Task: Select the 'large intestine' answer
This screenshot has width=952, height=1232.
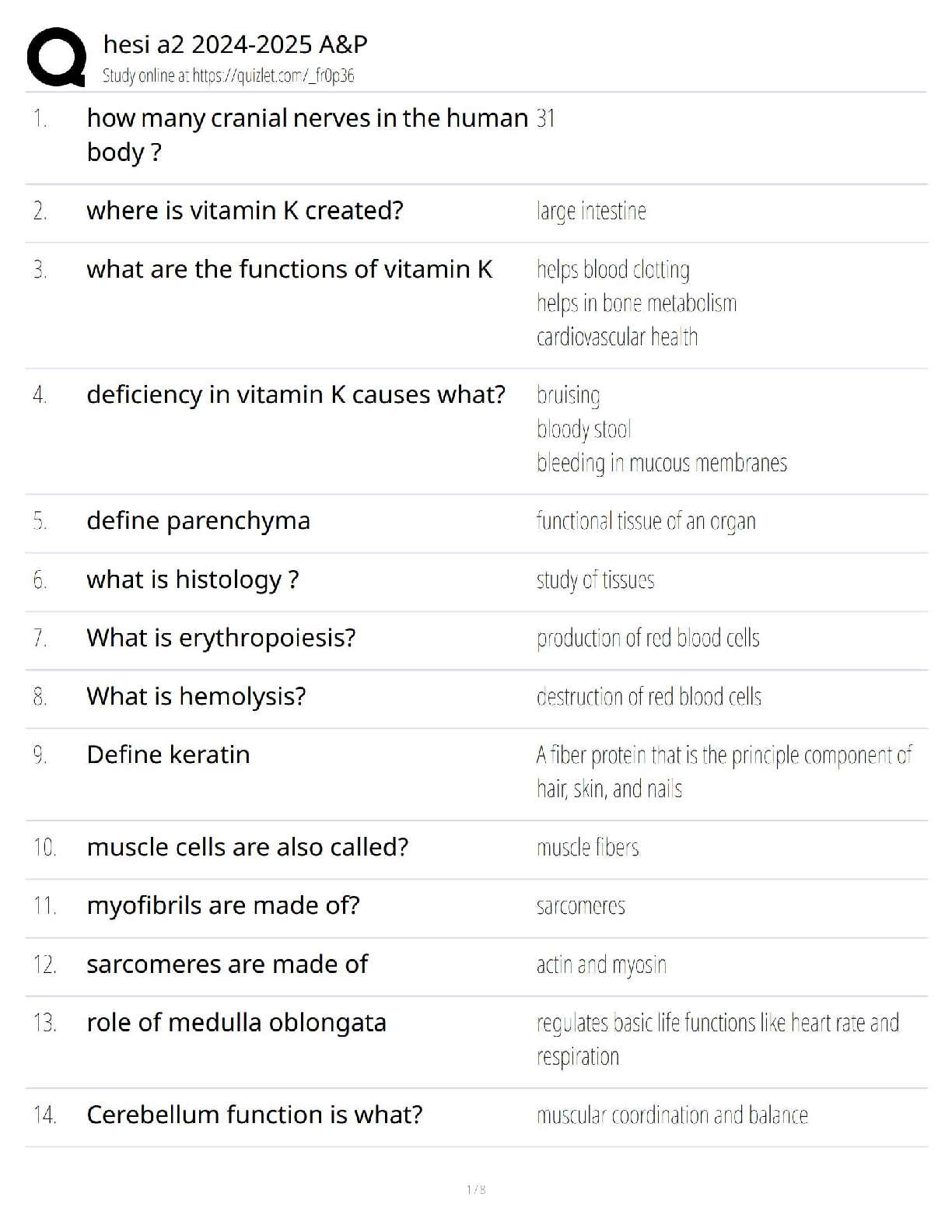Action: [591, 212]
